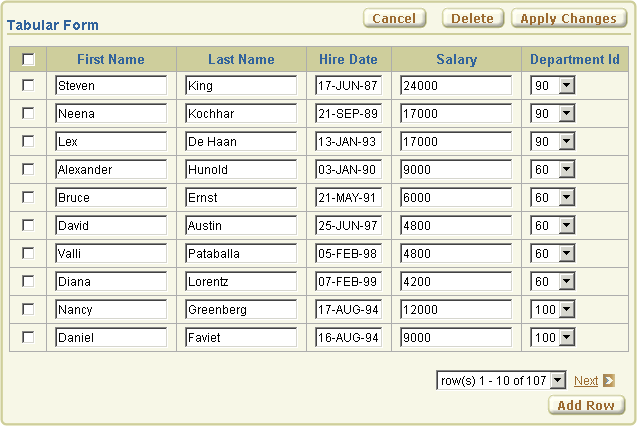Click the First Name field containing David
This screenshot has width=637, height=426.
[x=111, y=225]
